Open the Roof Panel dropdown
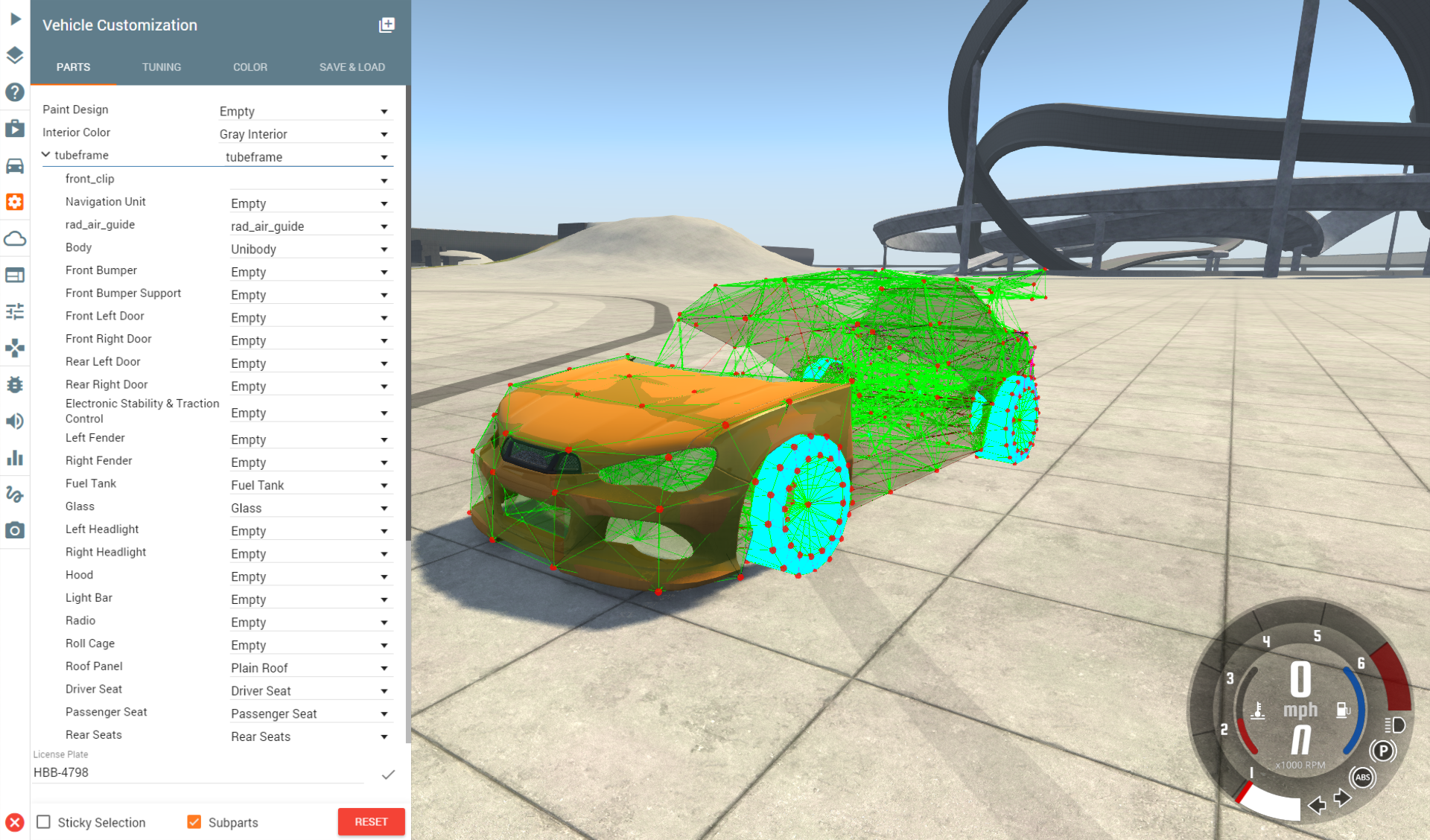Screen dimensions: 1430x840 311,668
